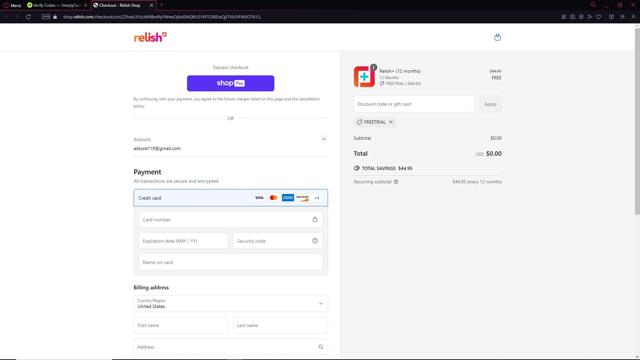Click the Visa card logo

point(259,198)
